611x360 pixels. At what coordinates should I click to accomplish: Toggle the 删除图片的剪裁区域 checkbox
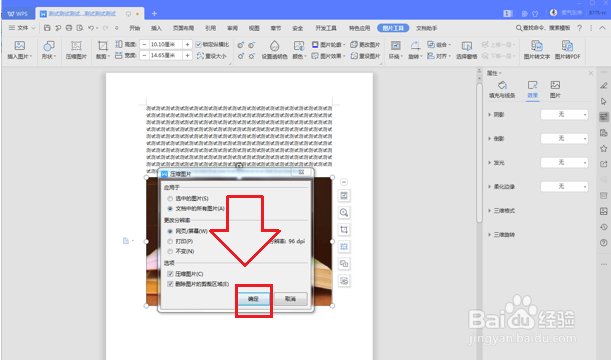point(170,284)
